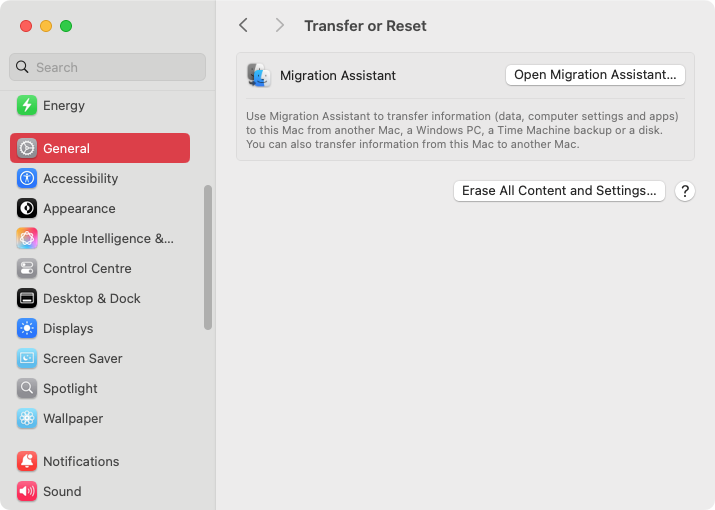Select Screen Saver in sidebar
This screenshot has width=715, height=510.
coord(100,359)
